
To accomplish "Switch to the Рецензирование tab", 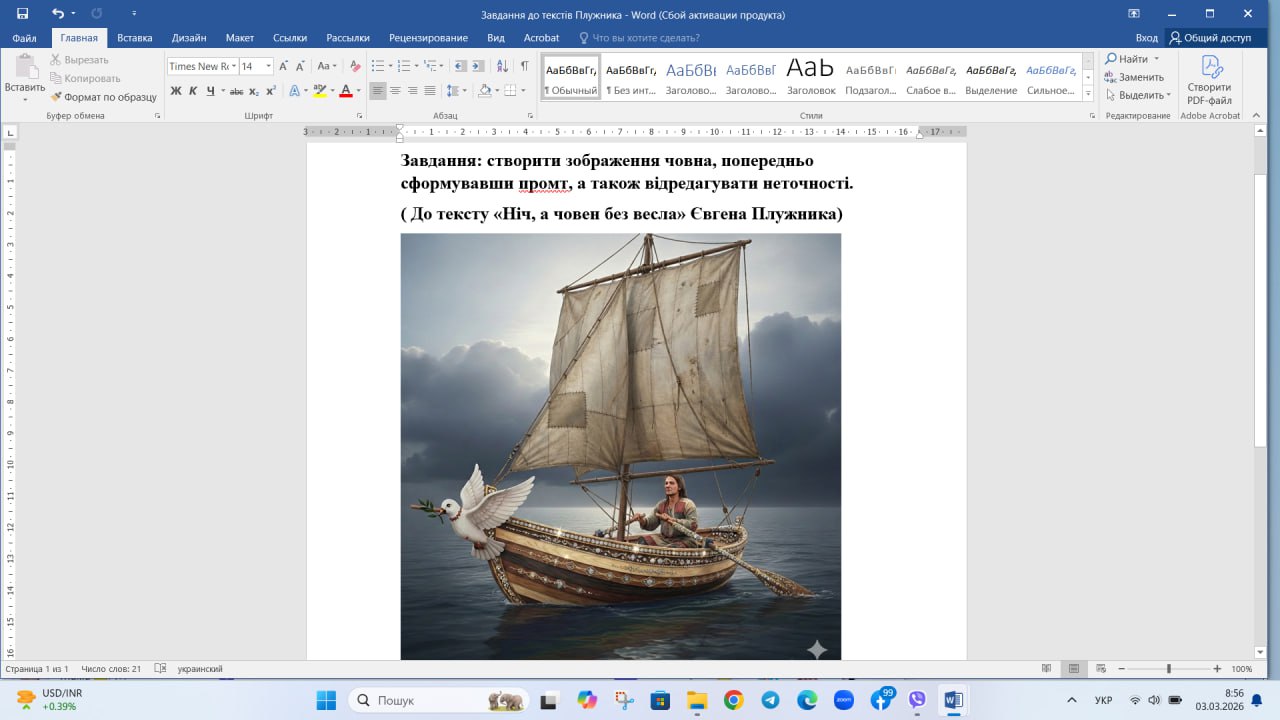I will [427, 38].
